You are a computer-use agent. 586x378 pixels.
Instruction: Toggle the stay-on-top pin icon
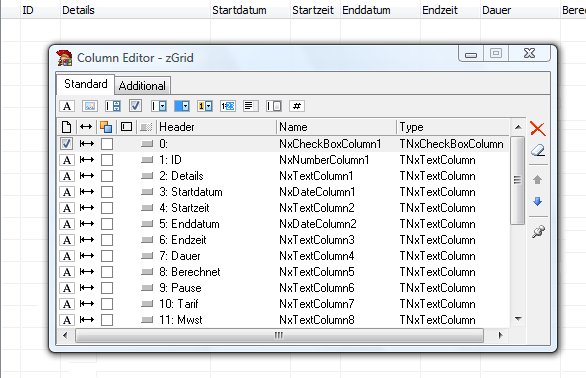click(x=538, y=231)
